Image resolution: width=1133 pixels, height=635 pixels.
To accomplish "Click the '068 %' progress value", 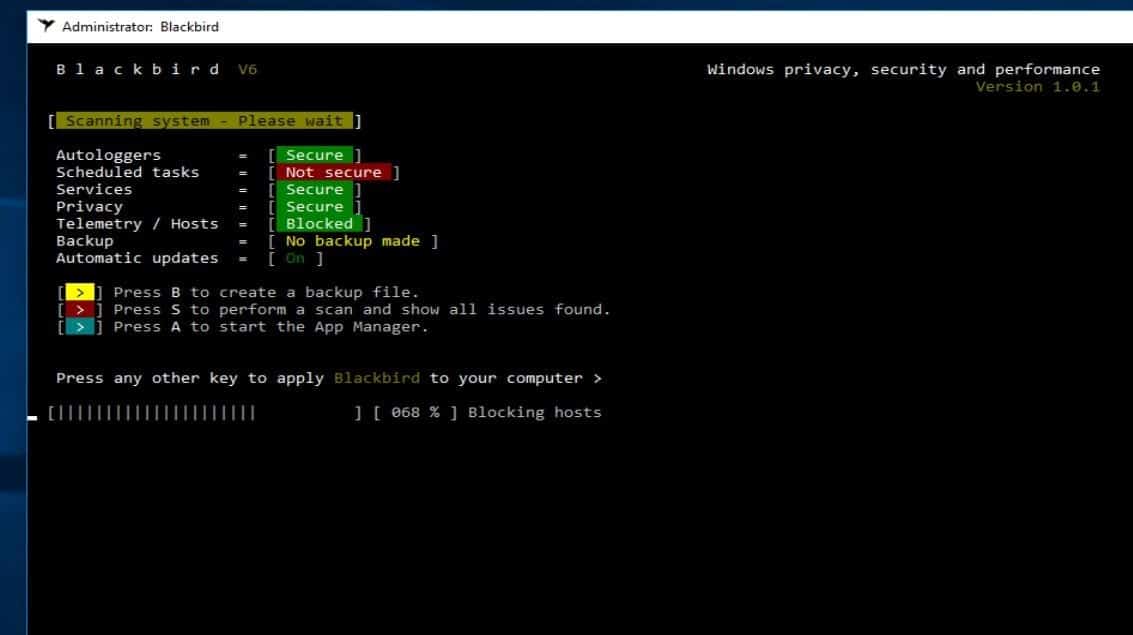I will coord(415,412).
